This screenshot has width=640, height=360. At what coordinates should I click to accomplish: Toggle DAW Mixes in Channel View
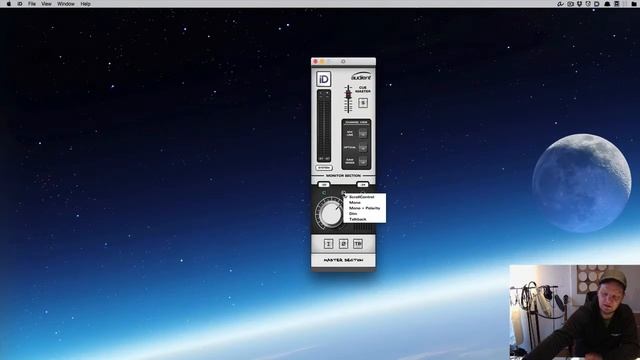(363, 162)
